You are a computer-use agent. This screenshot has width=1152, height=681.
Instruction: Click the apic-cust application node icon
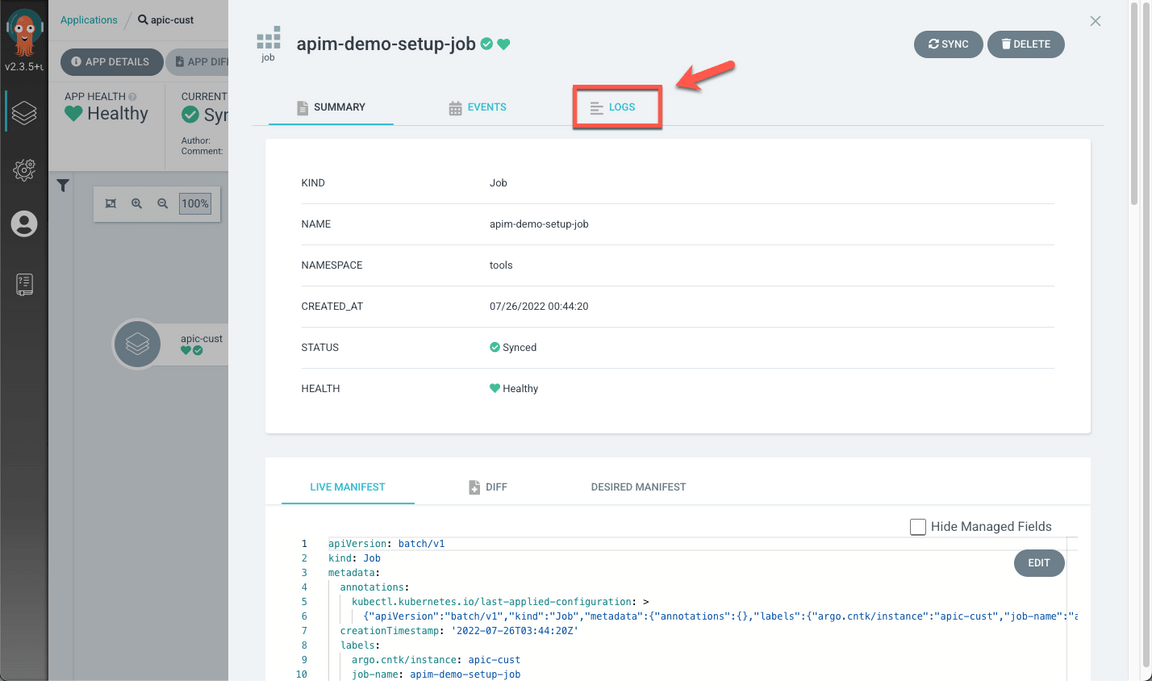coord(137,344)
